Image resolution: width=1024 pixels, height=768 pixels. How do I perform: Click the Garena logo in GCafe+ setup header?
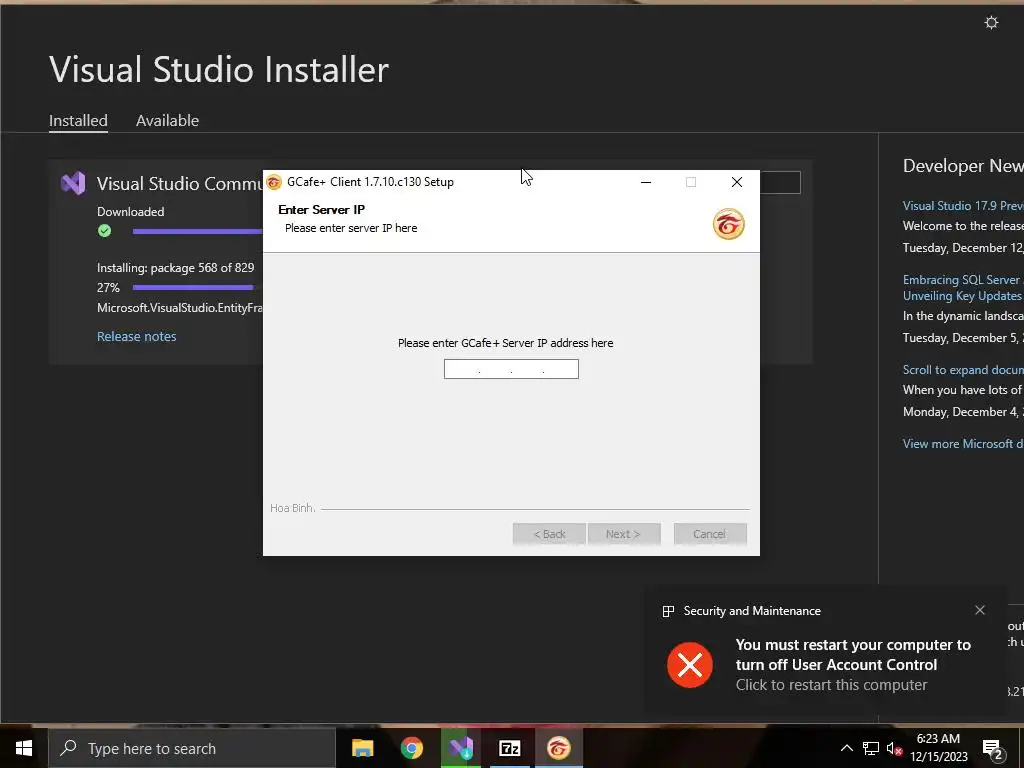(x=728, y=224)
